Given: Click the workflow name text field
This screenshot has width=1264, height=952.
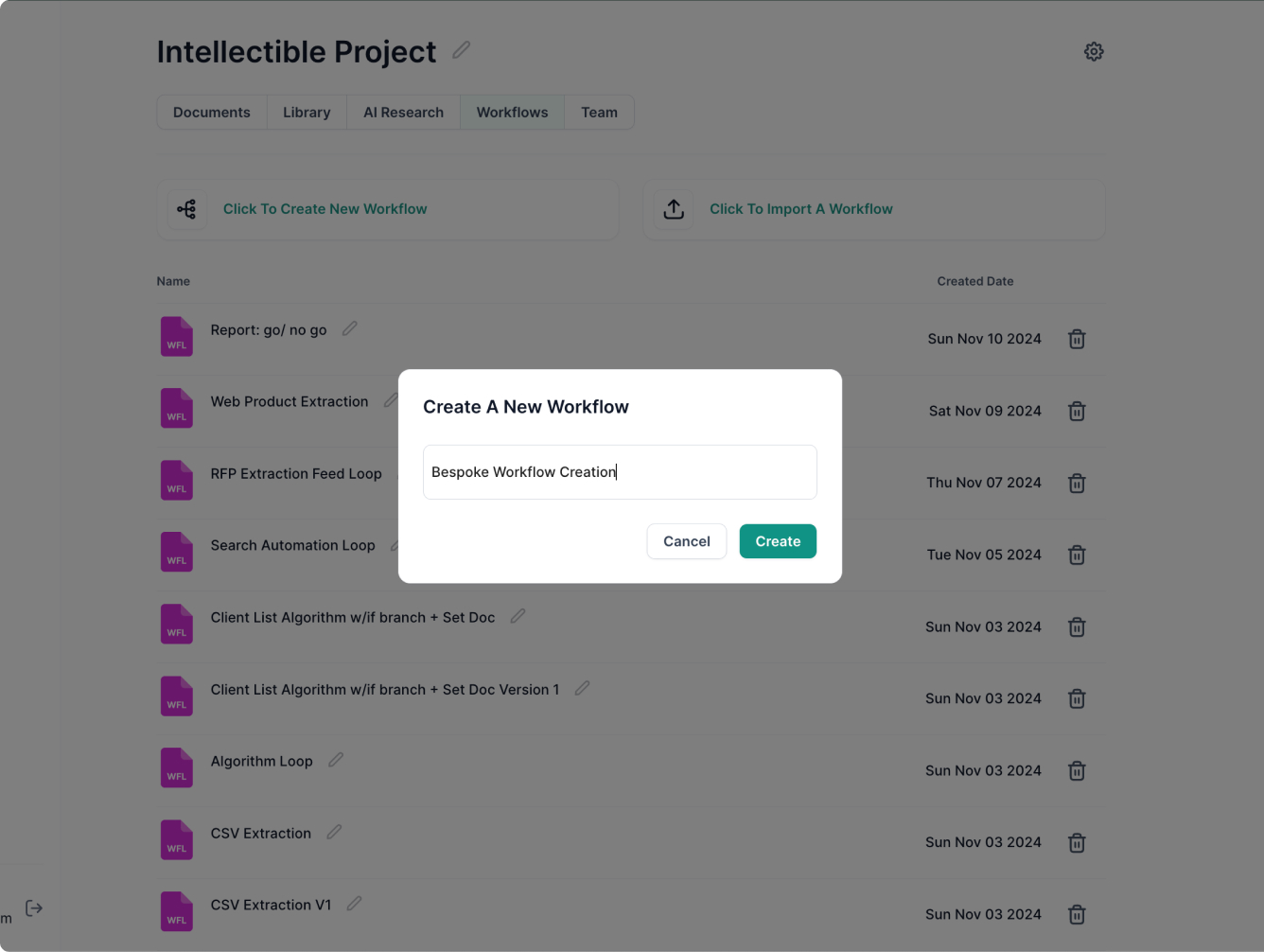Looking at the screenshot, I should 620,472.
